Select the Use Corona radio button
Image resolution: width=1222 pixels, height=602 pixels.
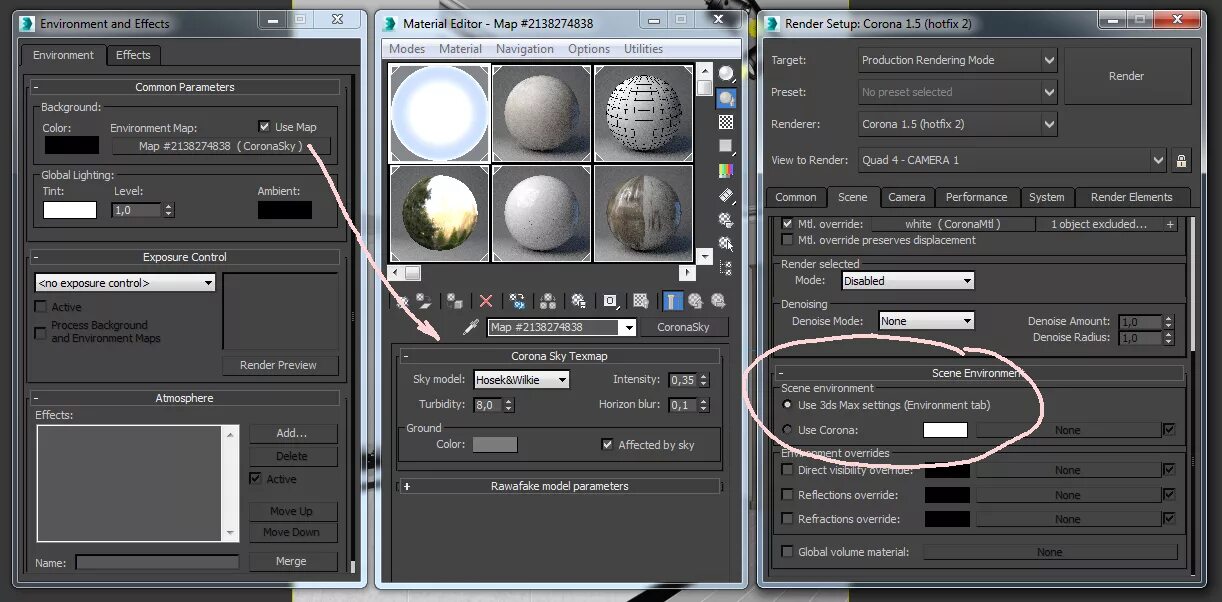click(788, 430)
